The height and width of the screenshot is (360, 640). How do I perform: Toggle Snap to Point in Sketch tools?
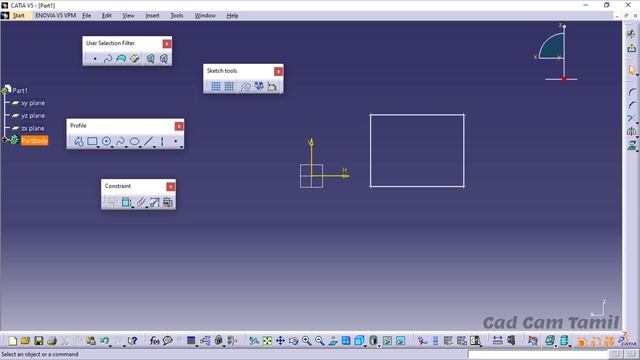click(x=229, y=86)
